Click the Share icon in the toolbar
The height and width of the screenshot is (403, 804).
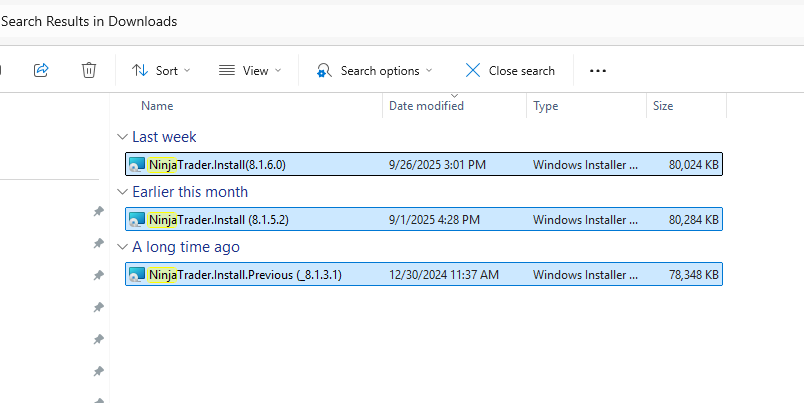pos(41,70)
